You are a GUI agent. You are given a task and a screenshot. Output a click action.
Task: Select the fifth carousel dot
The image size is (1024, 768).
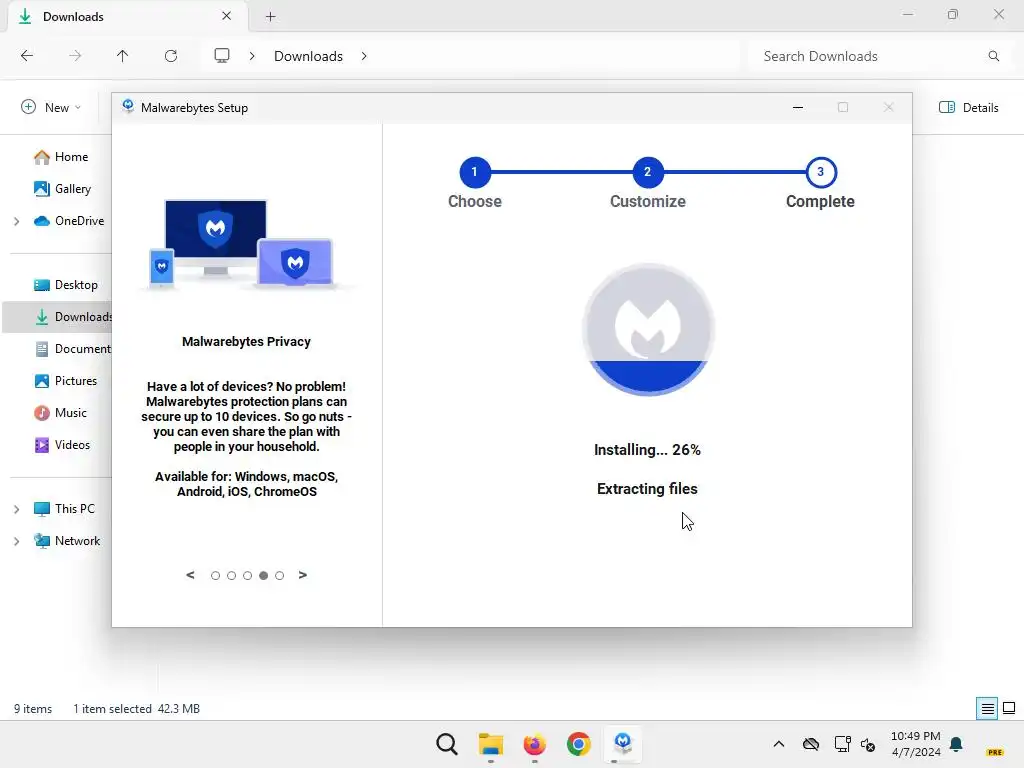click(x=280, y=575)
